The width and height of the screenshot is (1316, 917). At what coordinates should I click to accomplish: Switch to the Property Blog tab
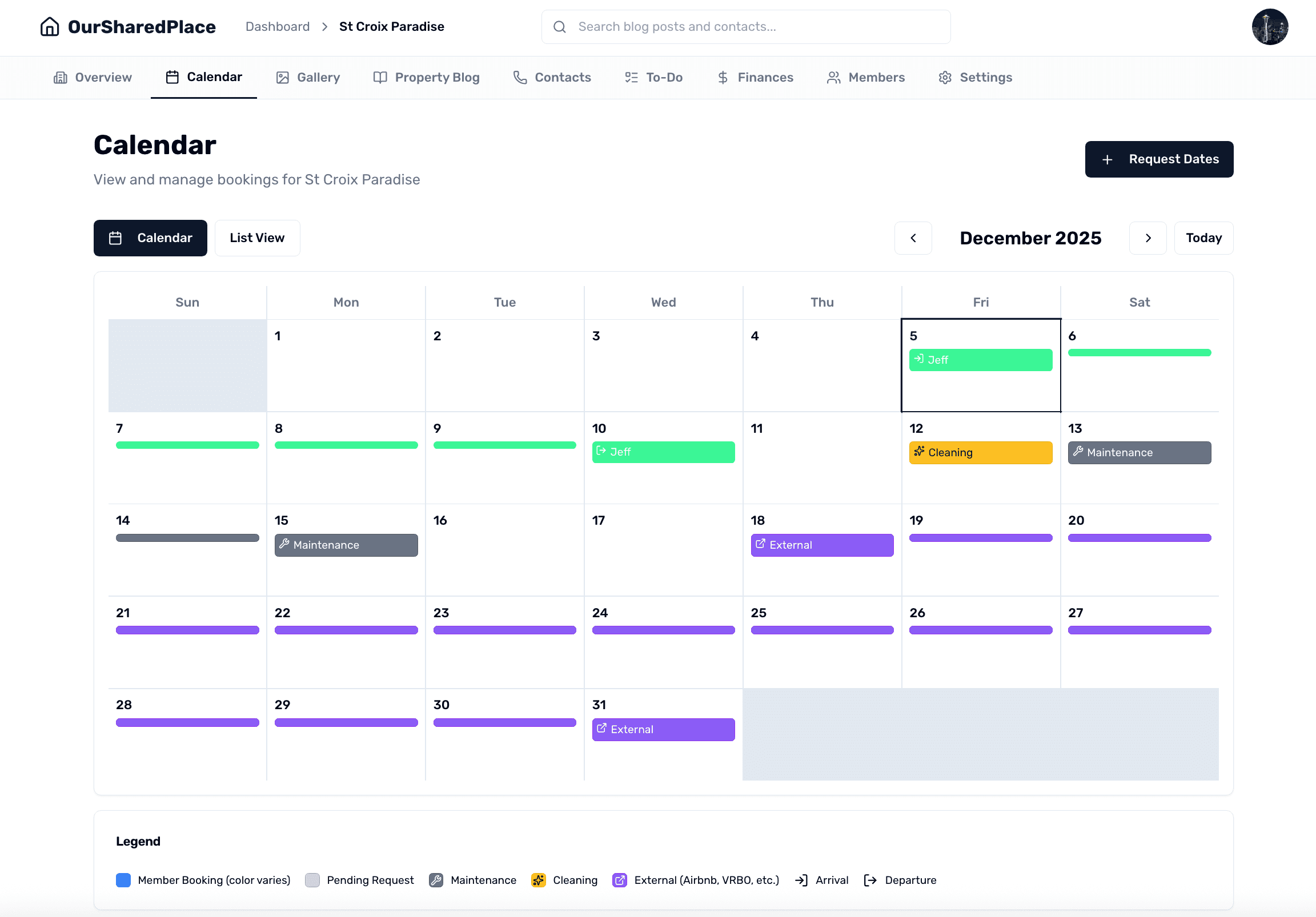click(426, 77)
